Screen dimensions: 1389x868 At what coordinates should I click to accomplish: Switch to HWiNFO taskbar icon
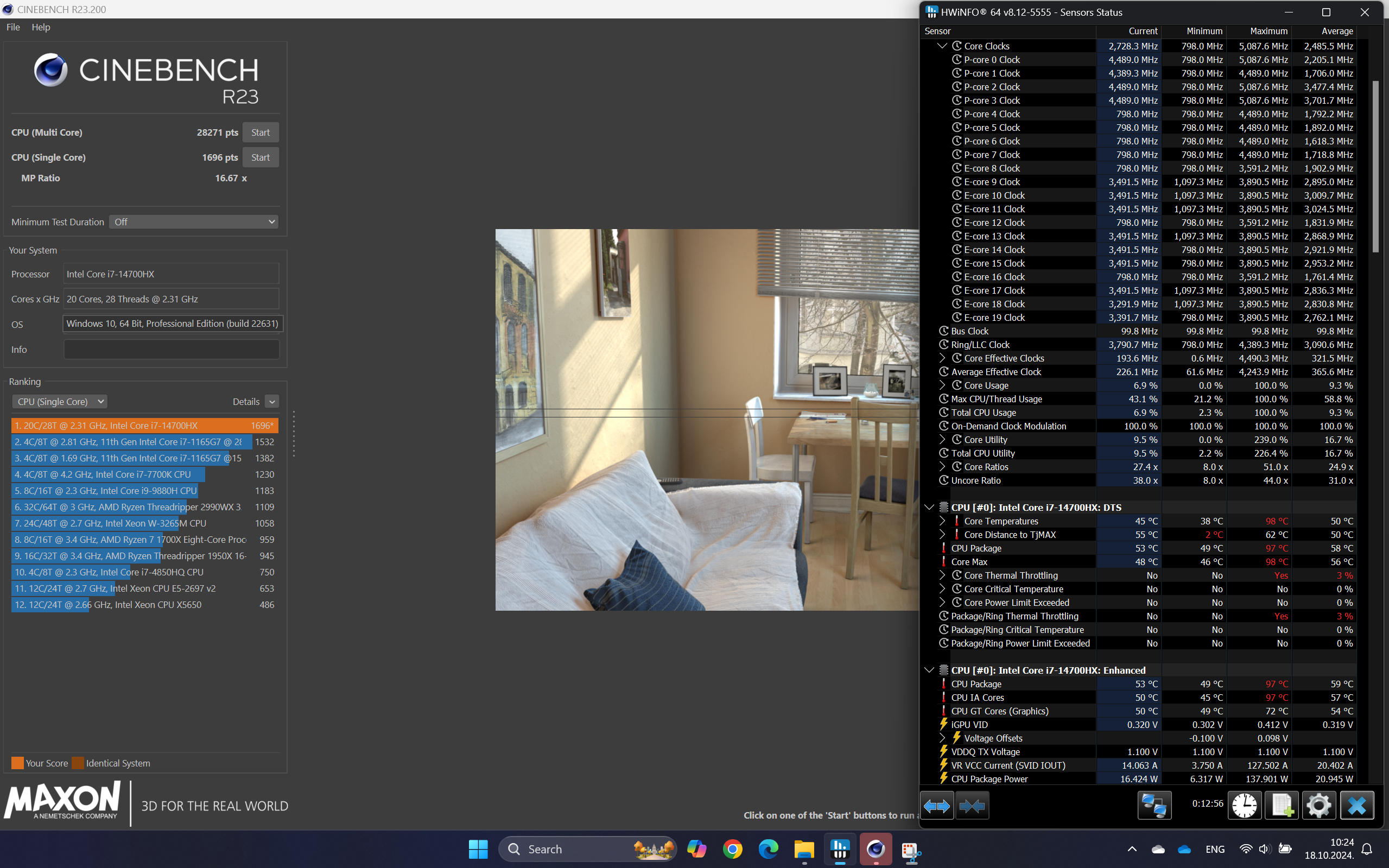click(840, 849)
